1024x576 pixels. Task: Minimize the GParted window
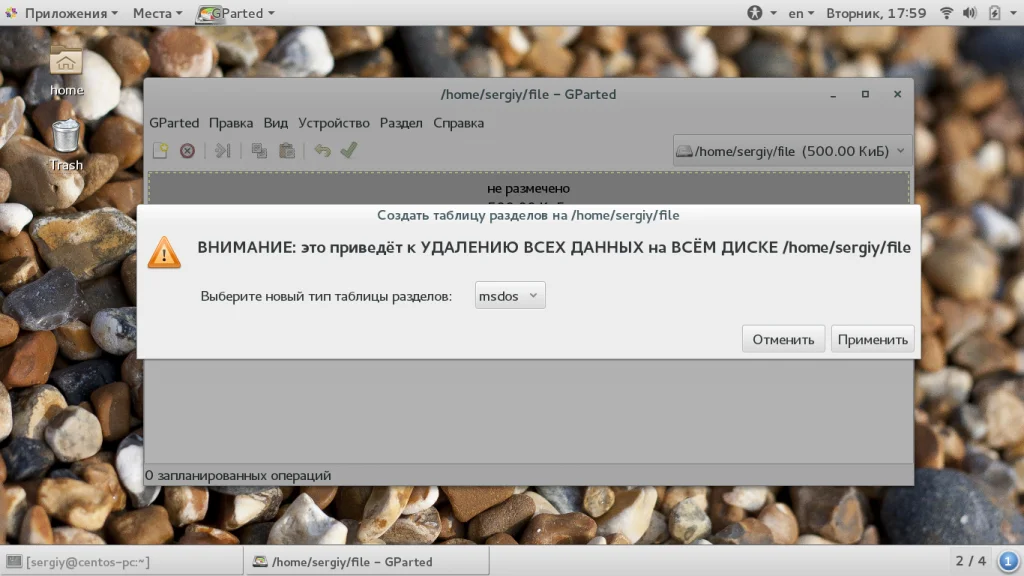point(833,95)
